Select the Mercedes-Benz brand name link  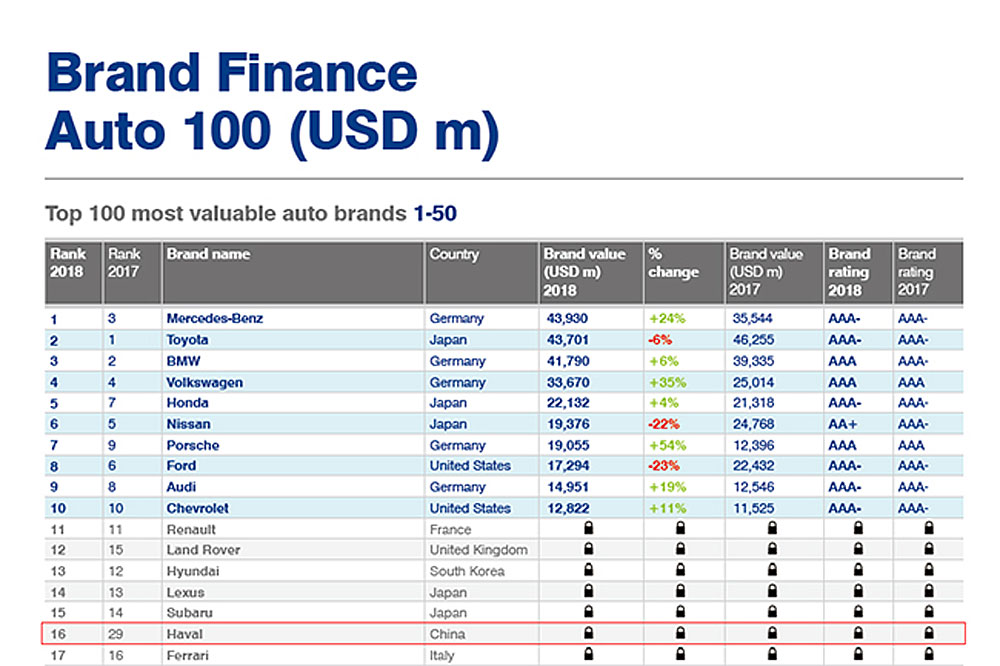click(x=214, y=318)
